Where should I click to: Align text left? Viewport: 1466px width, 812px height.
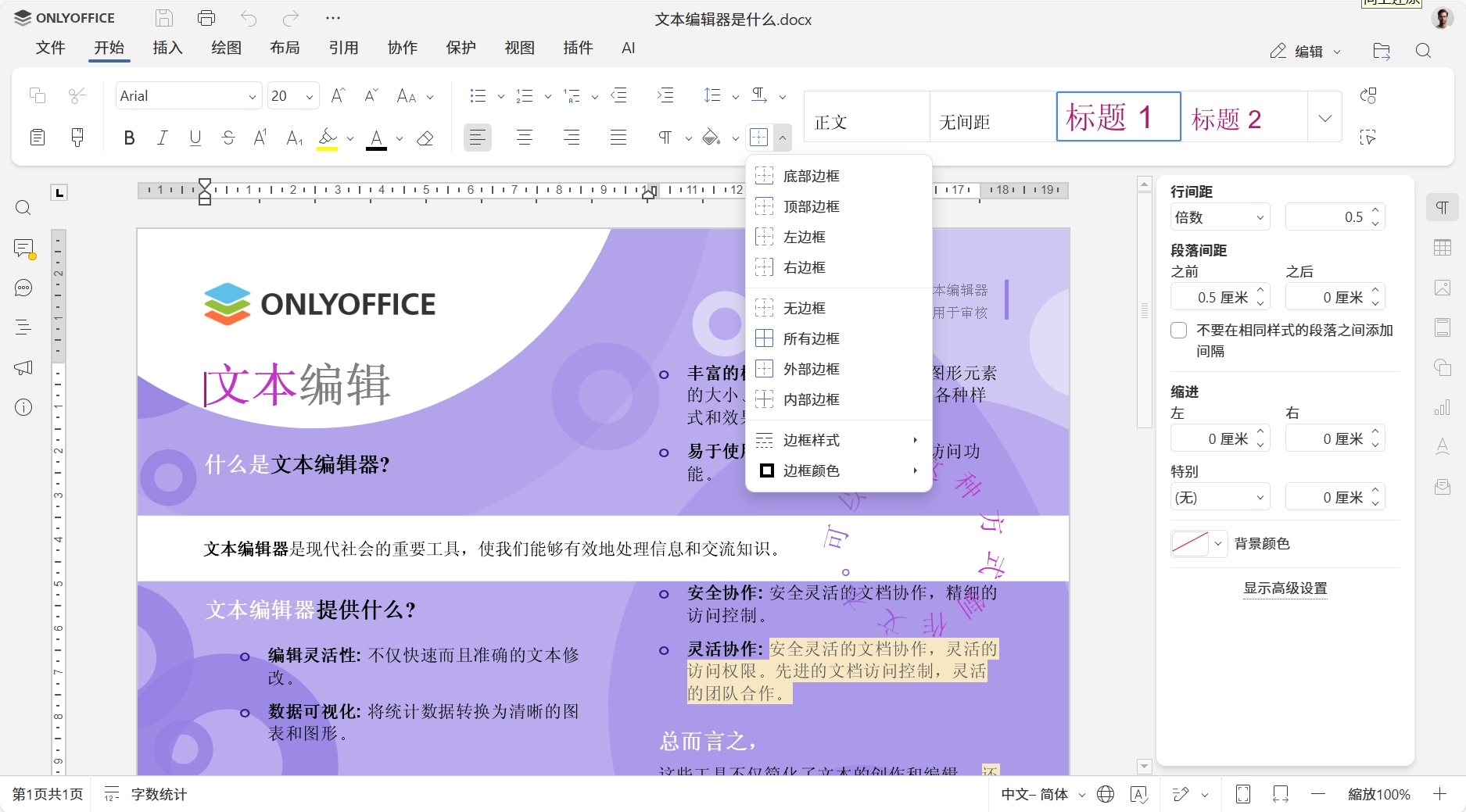pyautogui.click(x=477, y=138)
